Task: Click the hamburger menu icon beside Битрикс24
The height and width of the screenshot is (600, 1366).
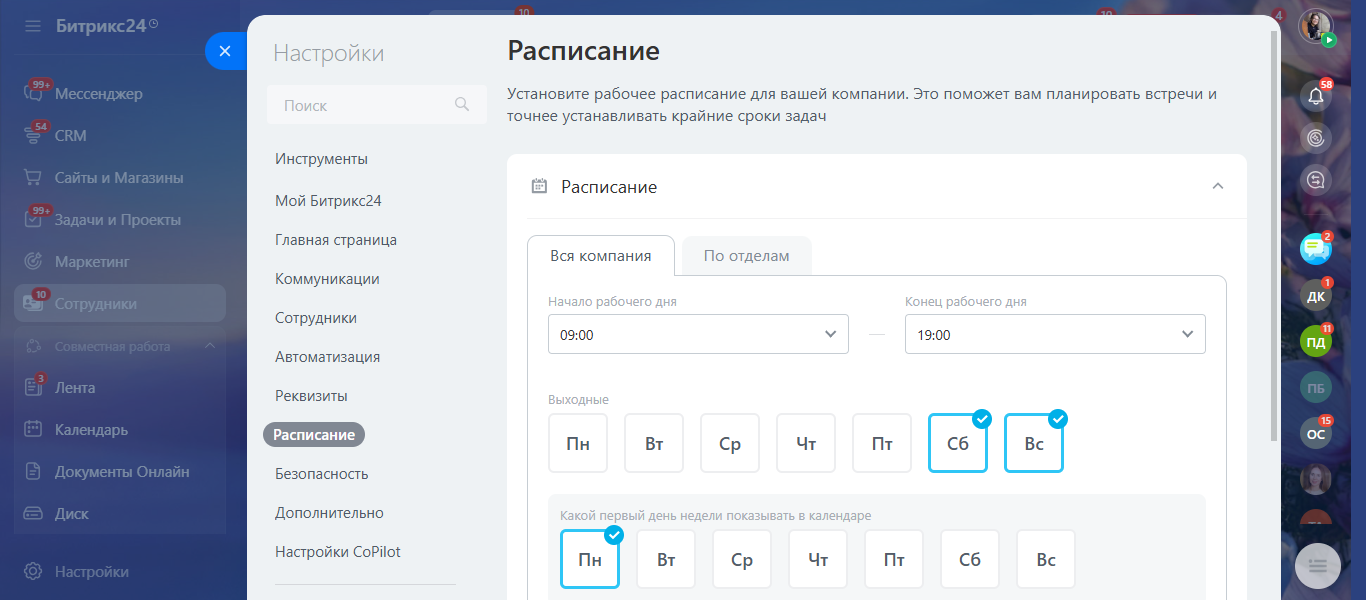Action: (x=33, y=26)
